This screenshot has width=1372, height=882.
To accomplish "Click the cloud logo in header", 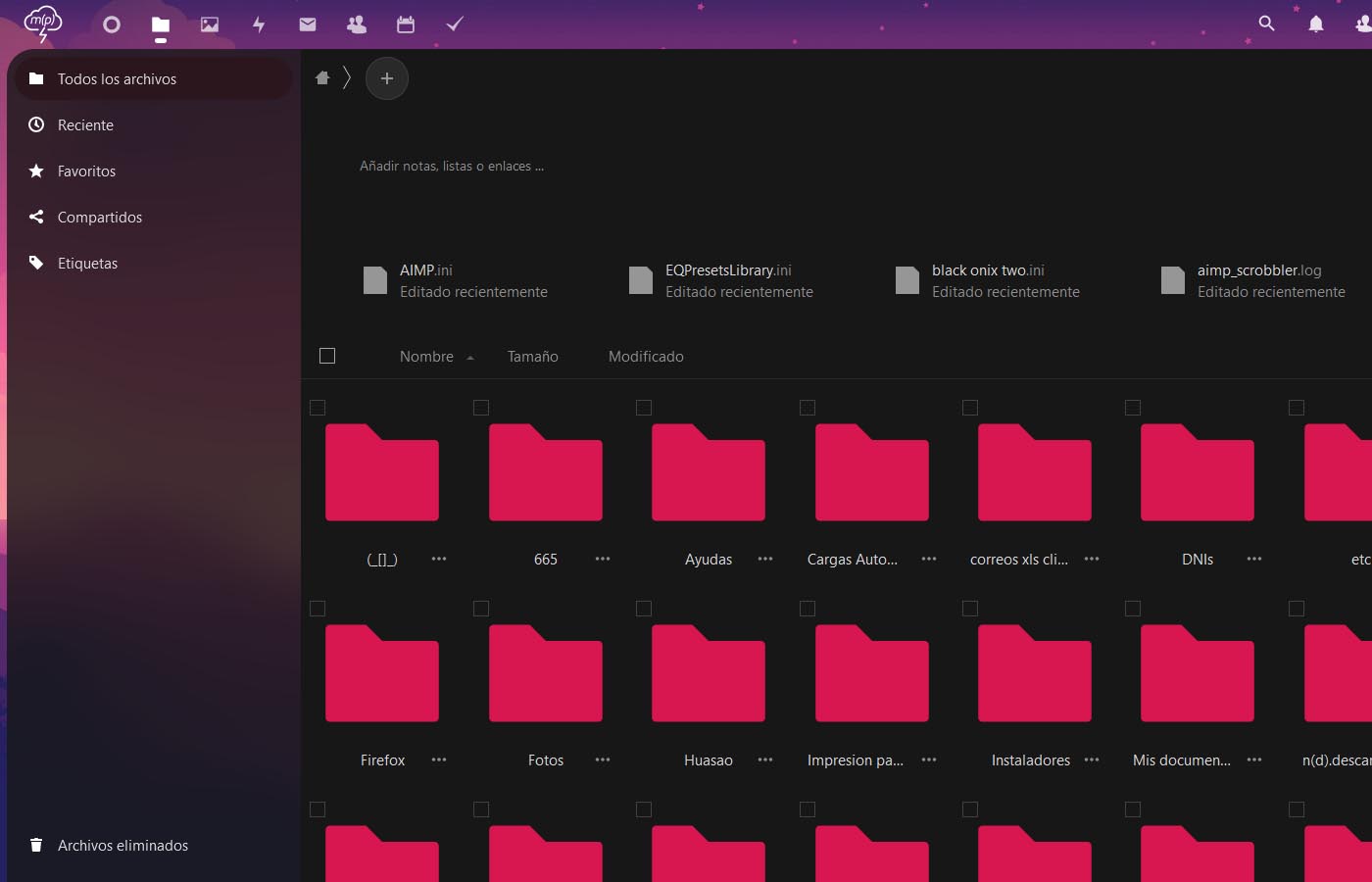I will point(43,23).
